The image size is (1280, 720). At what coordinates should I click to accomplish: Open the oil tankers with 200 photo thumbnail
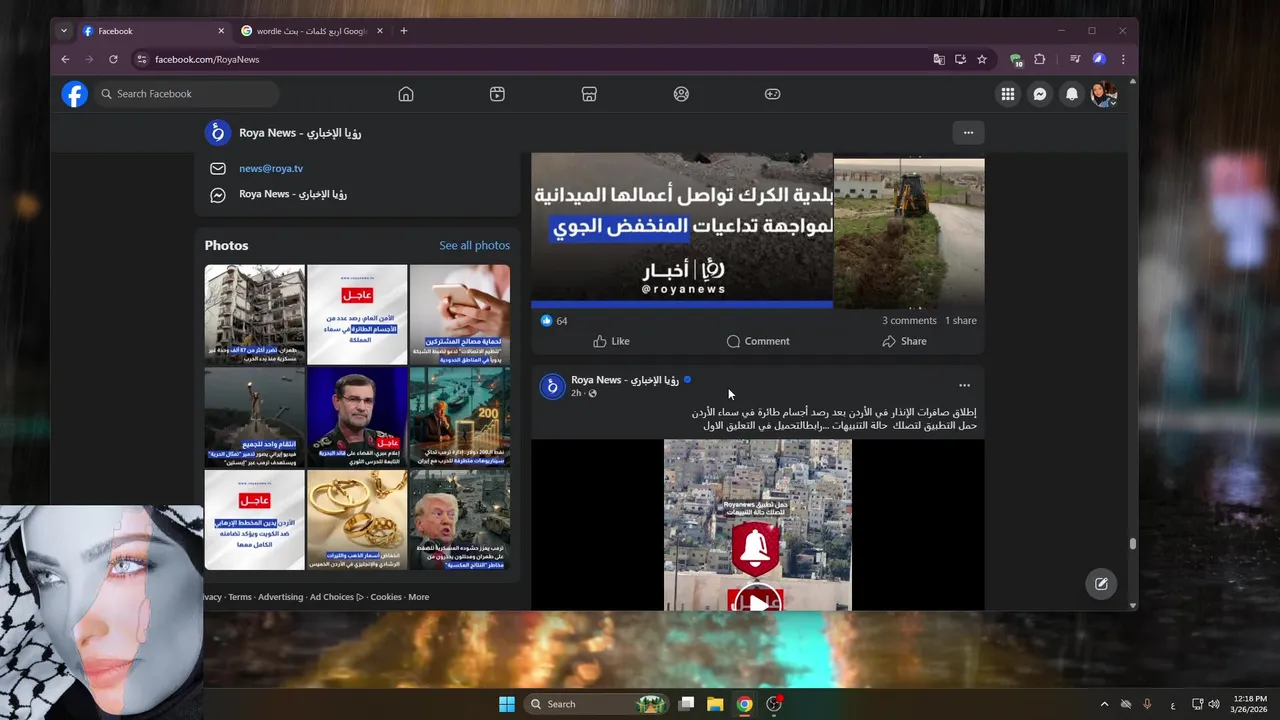460,417
